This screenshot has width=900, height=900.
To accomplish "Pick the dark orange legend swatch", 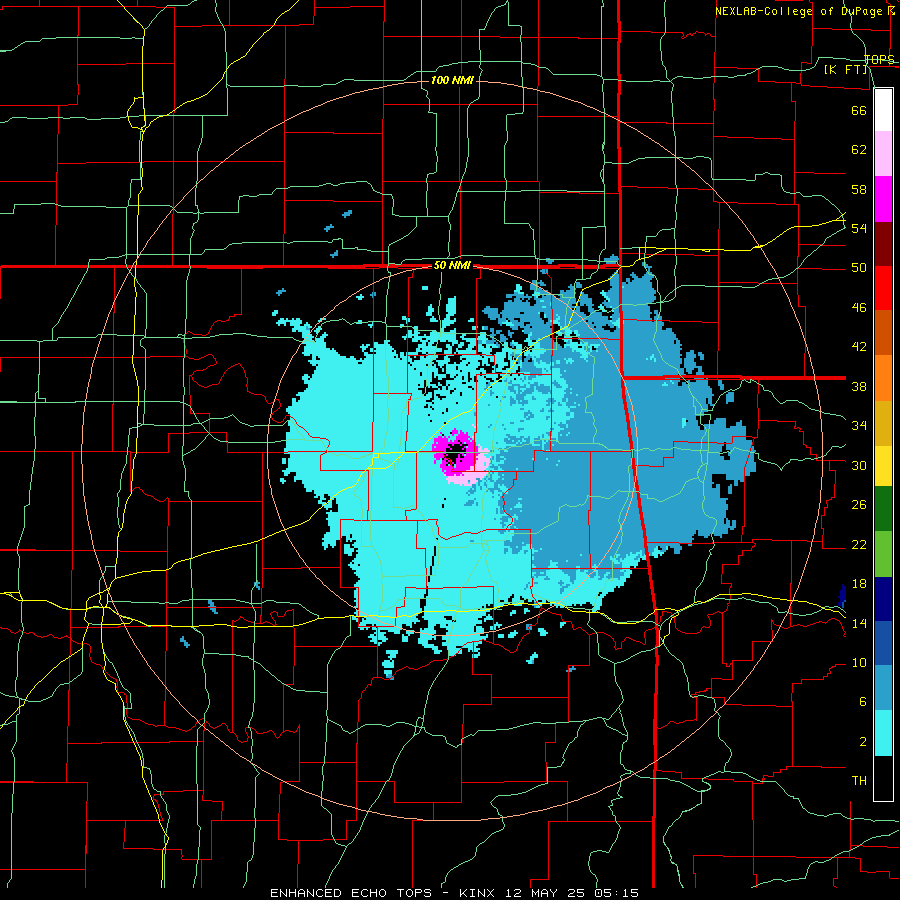I will (x=883, y=332).
